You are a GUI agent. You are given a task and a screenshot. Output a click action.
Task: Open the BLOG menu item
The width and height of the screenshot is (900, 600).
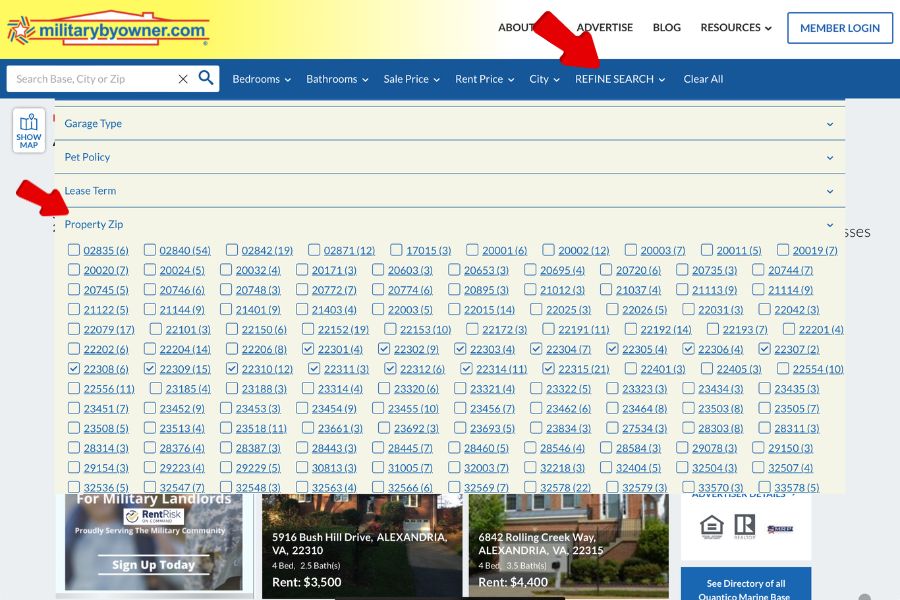[666, 27]
